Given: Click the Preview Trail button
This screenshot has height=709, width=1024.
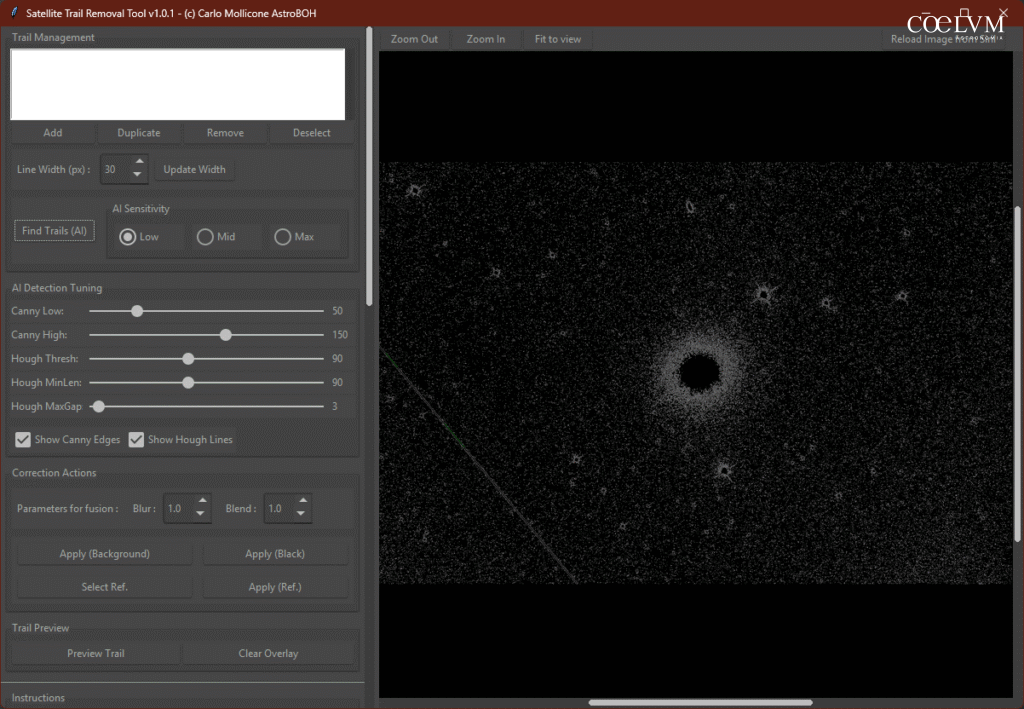Looking at the screenshot, I should coord(96,654).
